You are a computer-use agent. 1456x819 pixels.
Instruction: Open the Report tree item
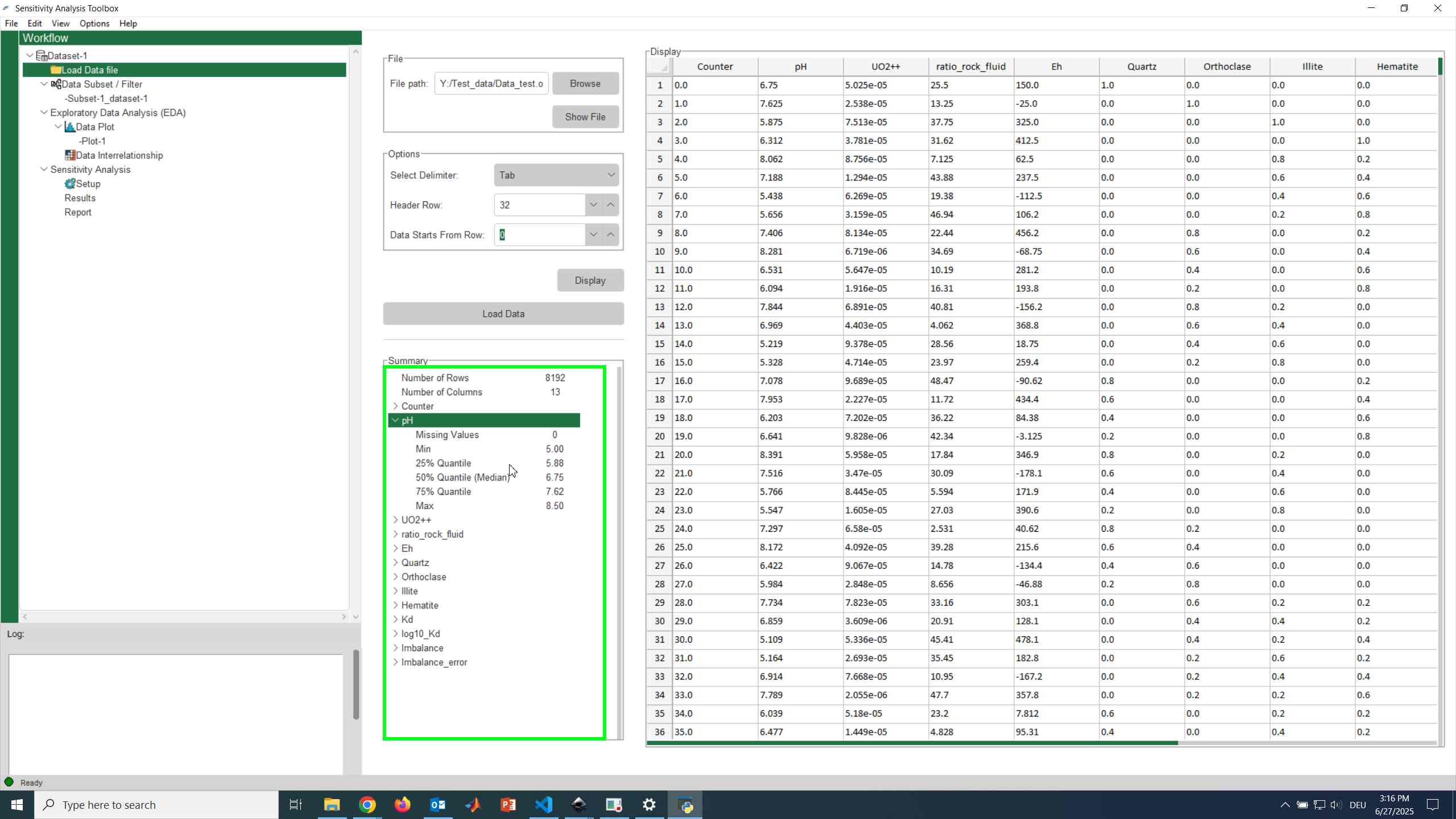77,212
